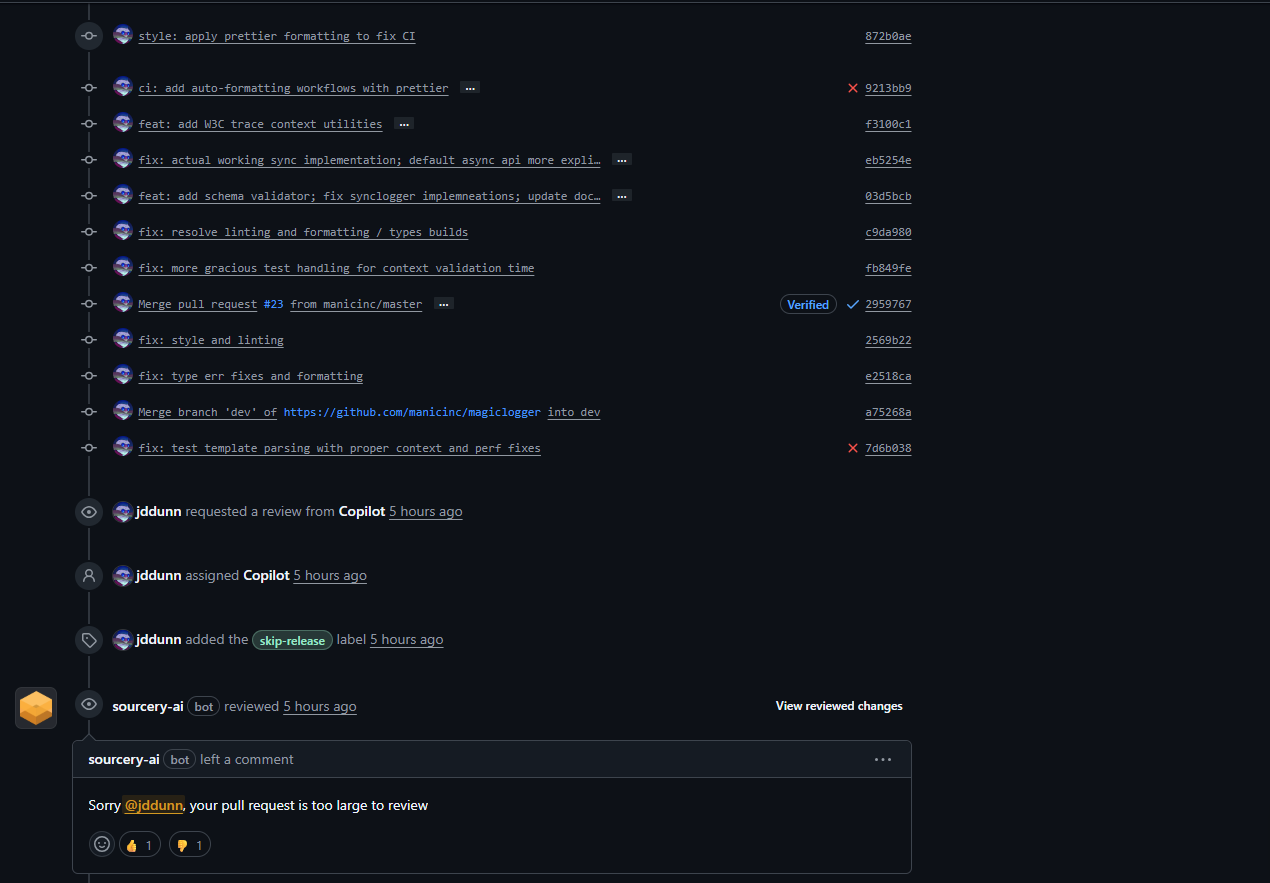This screenshot has width=1270, height=883.
Task: Open sourcery-ai profile in reviewed event
Action: coord(148,706)
